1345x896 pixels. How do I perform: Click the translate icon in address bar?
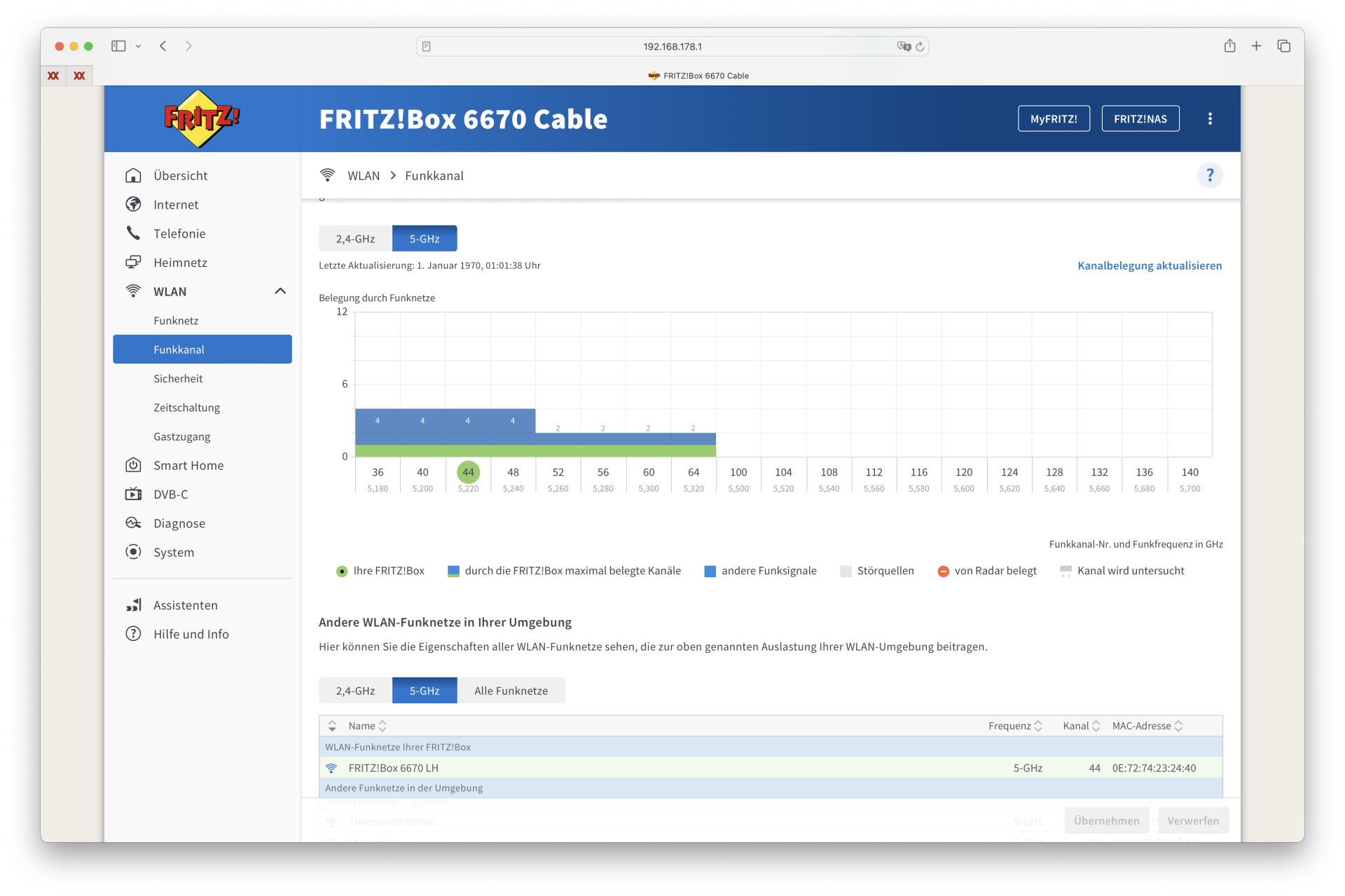click(x=904, y=46)
